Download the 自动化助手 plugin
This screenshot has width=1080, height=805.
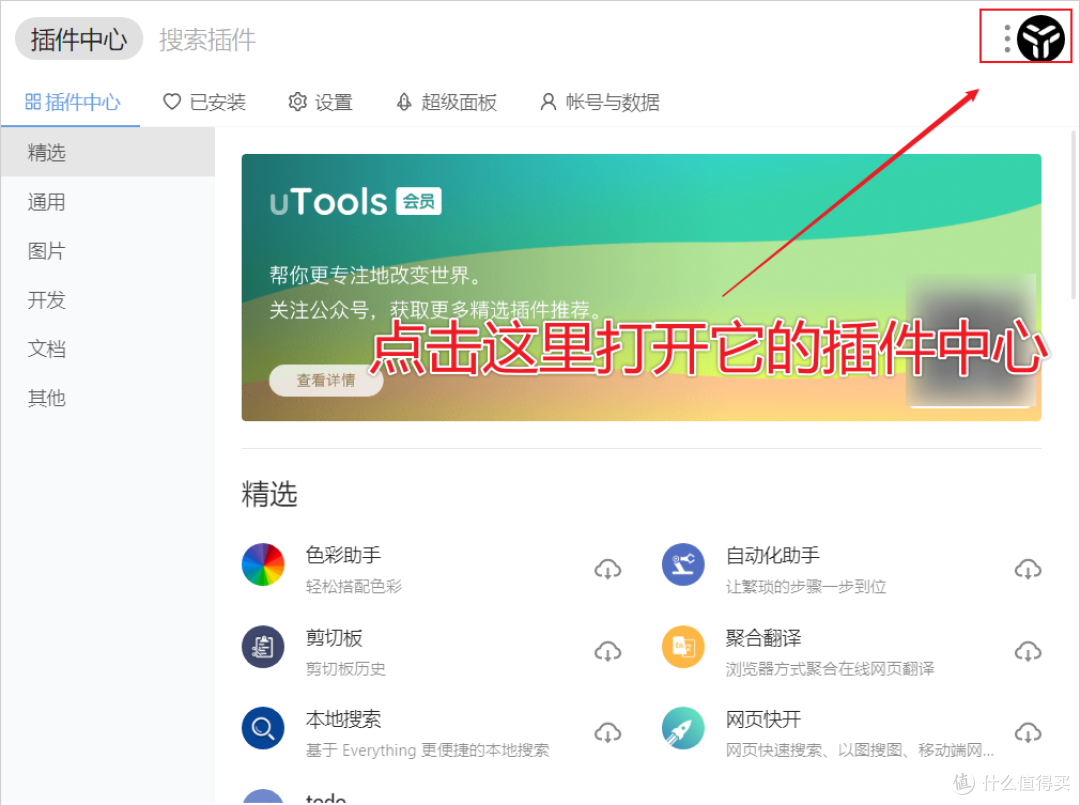click(1028, 569)
